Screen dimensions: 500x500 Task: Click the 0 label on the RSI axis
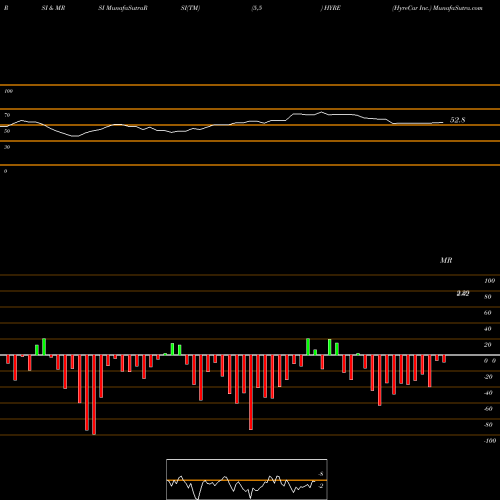pyautogui.click(x=5, y=171)
